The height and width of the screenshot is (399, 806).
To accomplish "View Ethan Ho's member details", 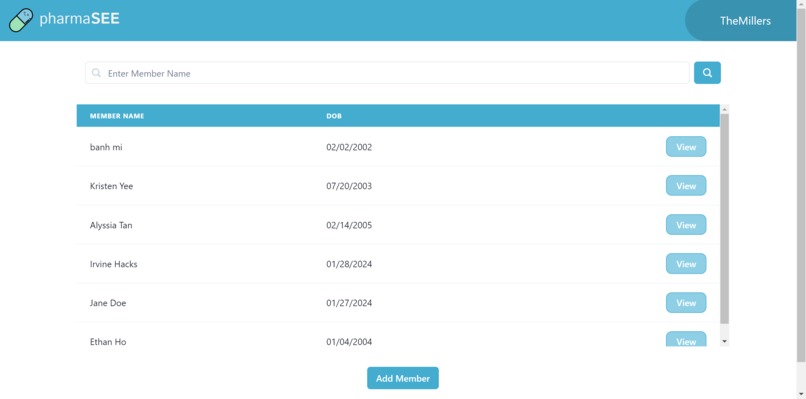I will point(686,339).
